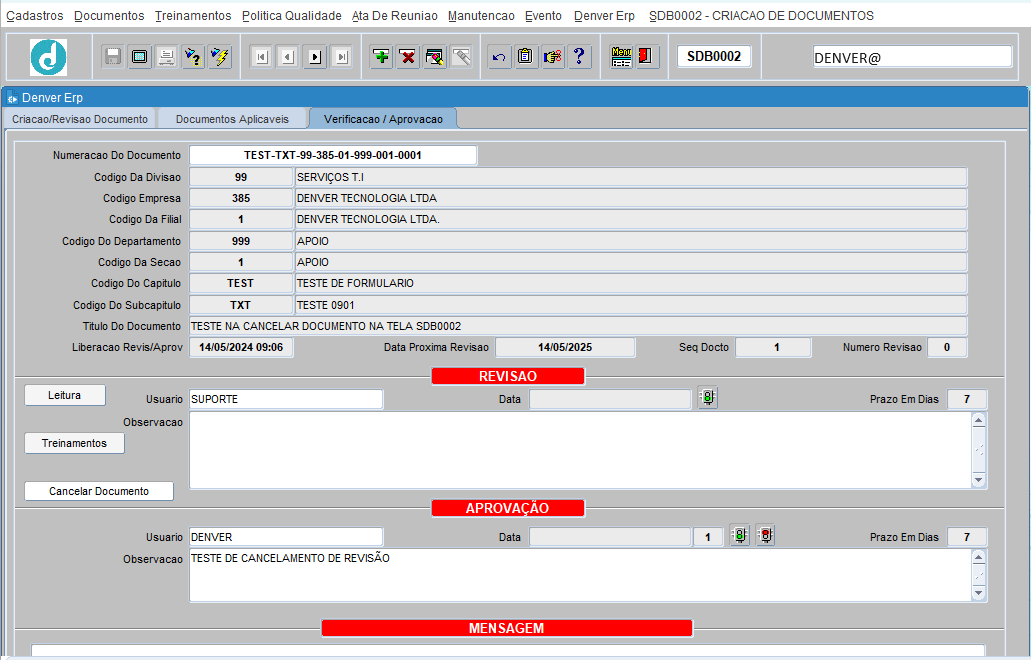1031x660 pixels.
Task: Click the Denver logo icon
Action: tap(48, 57)
